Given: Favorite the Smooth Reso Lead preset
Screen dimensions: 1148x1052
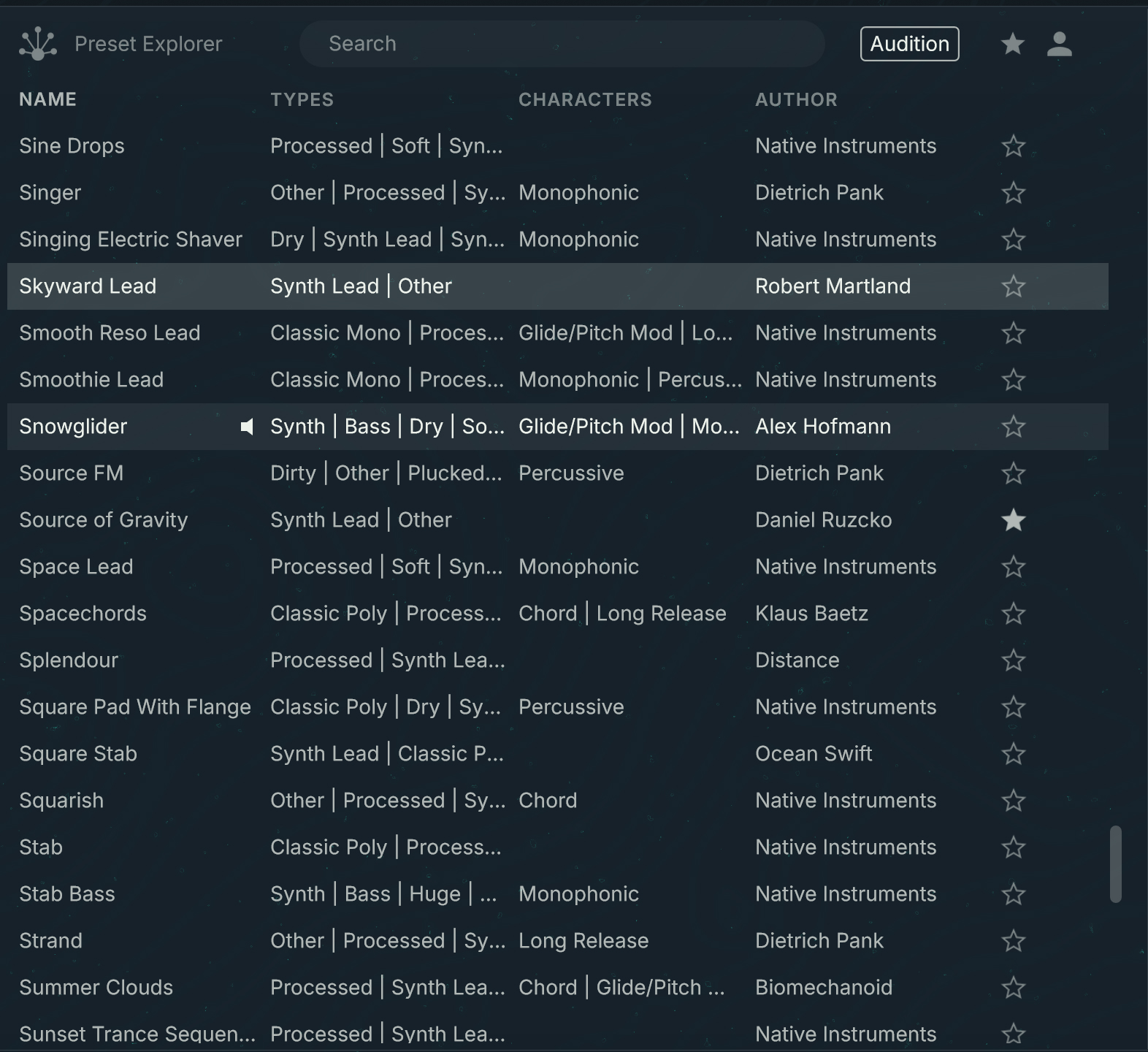Looking at the screenshot, I should point(1014,333).
